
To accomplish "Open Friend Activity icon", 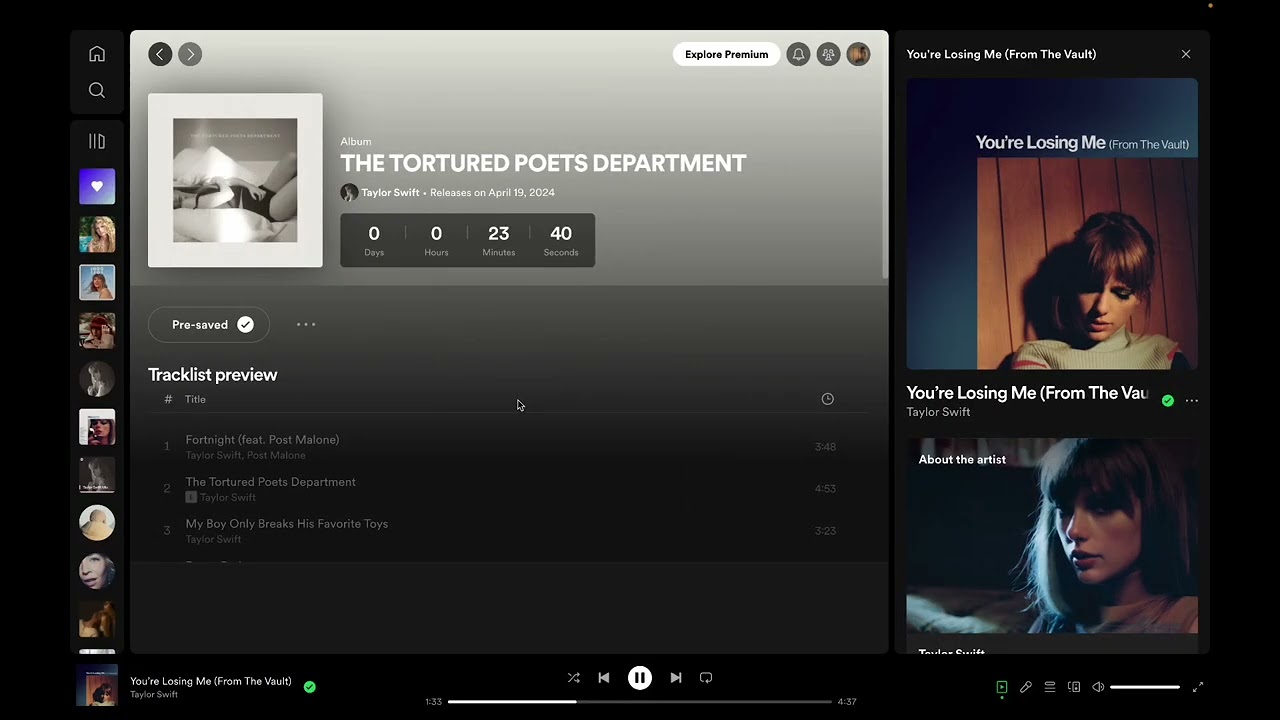I will point(828,55).
